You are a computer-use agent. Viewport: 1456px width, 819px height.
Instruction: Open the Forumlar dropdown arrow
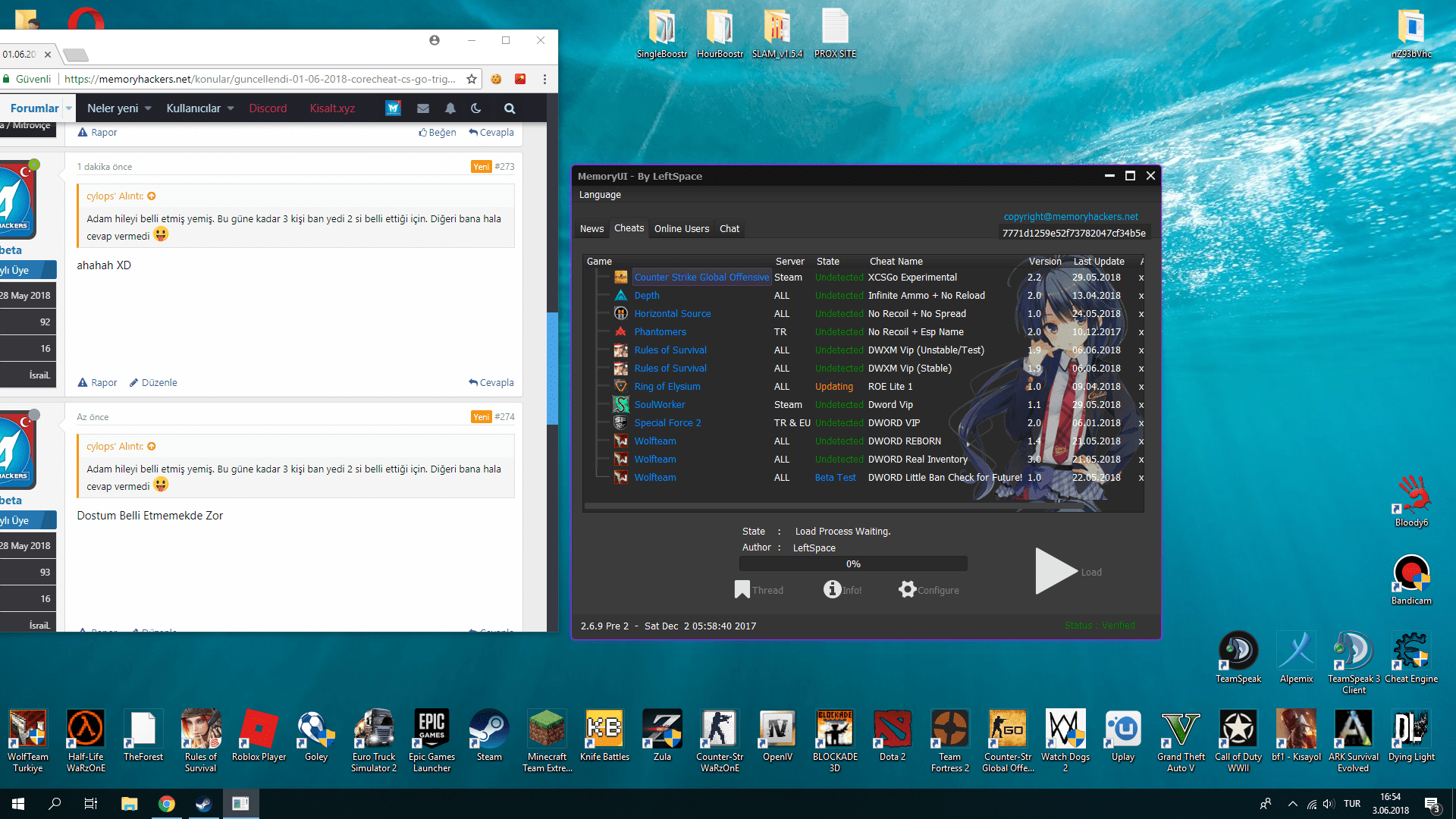(69, 108)
